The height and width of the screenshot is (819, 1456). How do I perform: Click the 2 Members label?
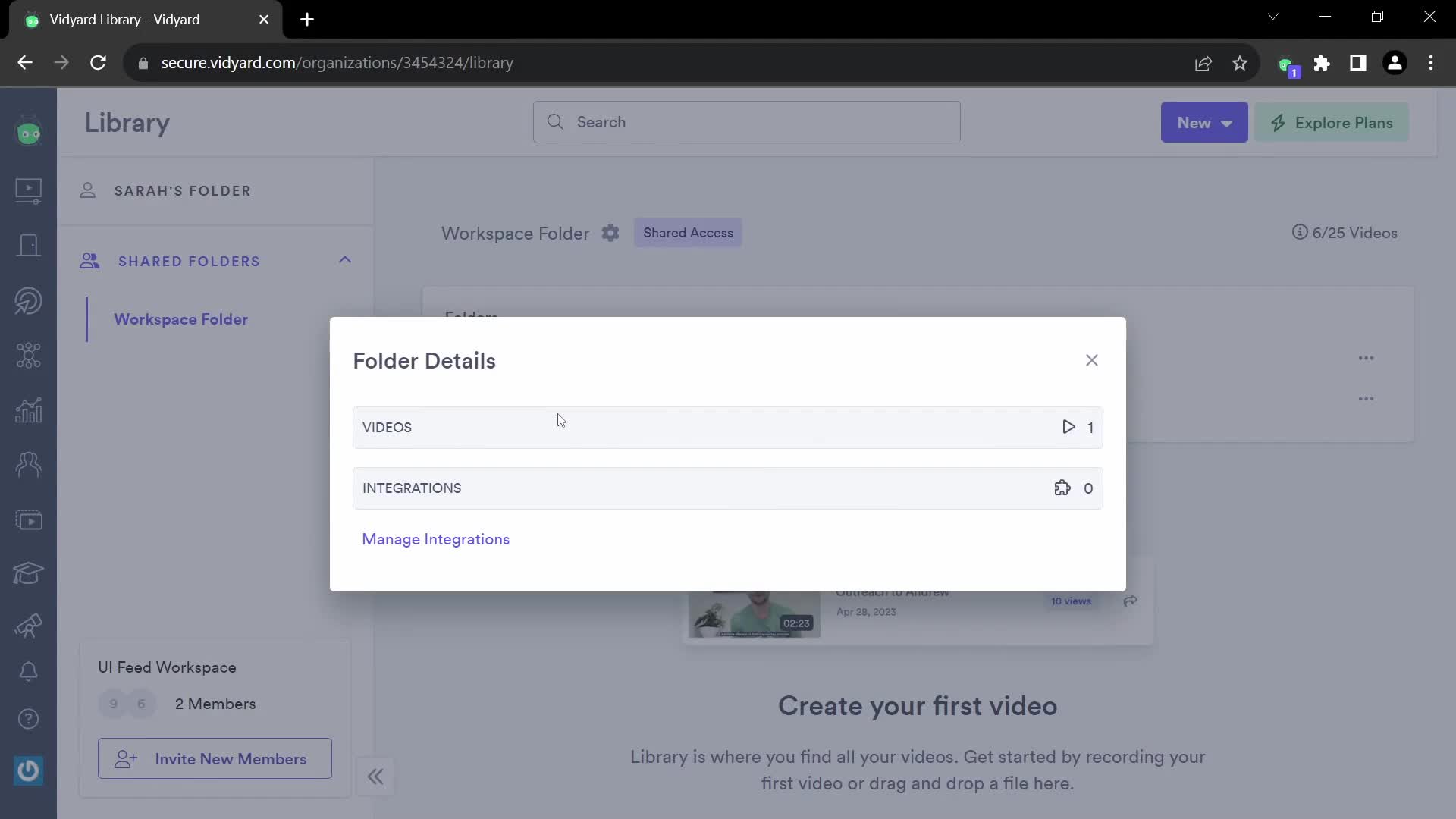click(215, 704)
